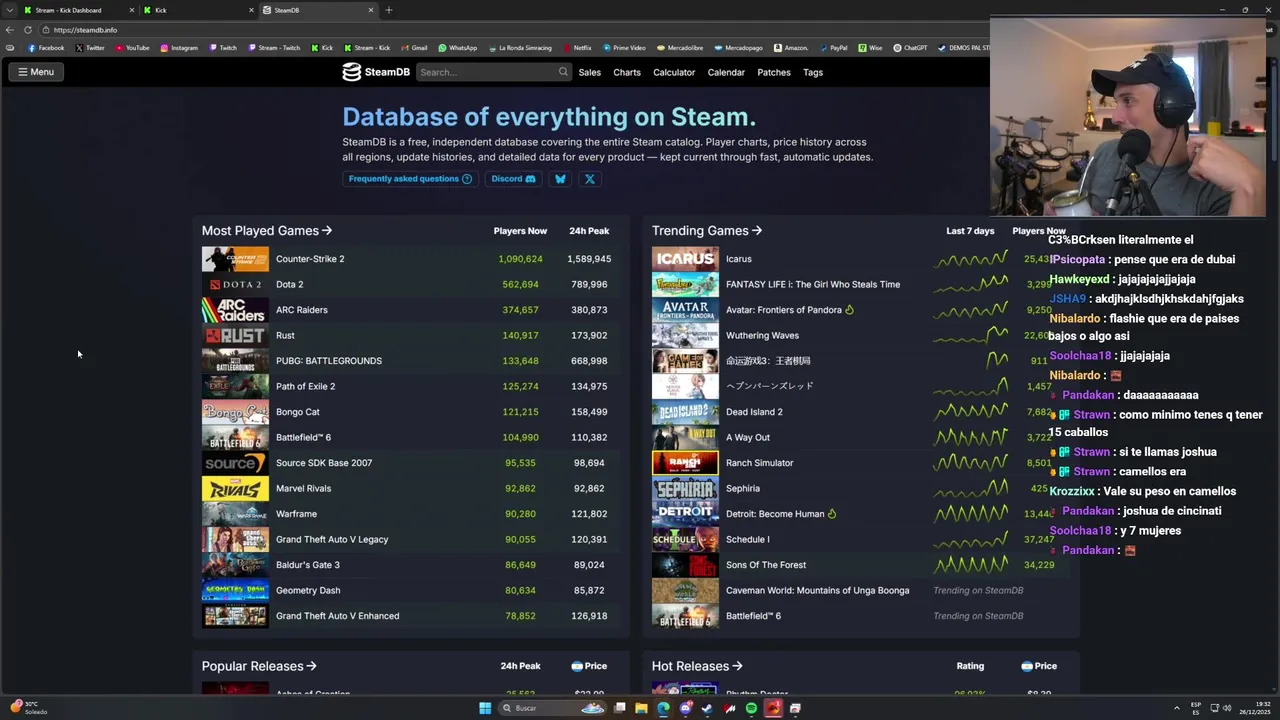Open the Netflix bookmark

577,48
